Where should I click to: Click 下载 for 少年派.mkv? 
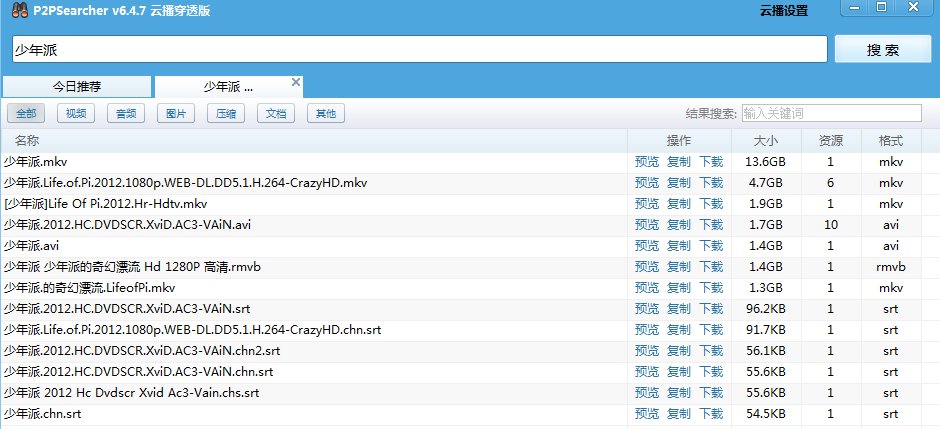pyautogui.click(x=711, y=162)
